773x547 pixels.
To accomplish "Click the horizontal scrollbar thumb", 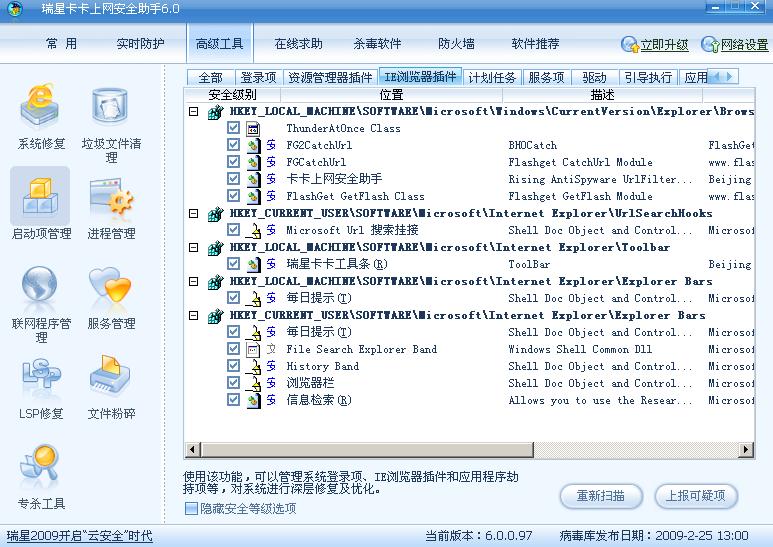I will coord(367,449).
